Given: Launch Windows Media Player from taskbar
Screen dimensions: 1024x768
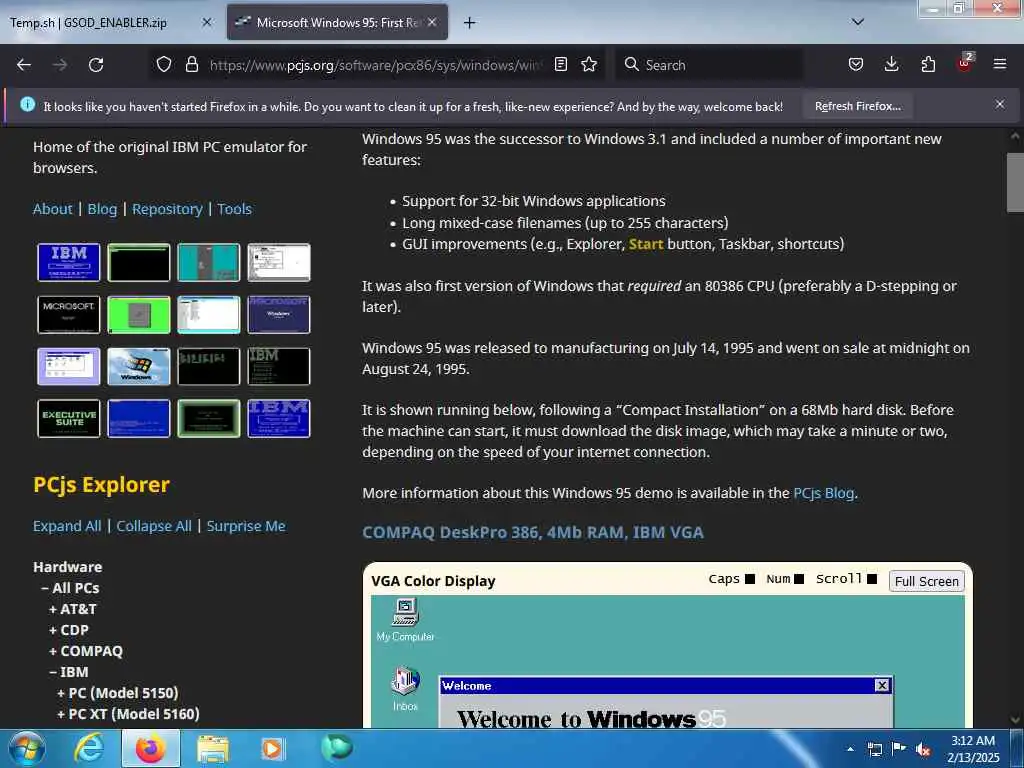Looking at the screenshot, I should click(x=272, y=748).
